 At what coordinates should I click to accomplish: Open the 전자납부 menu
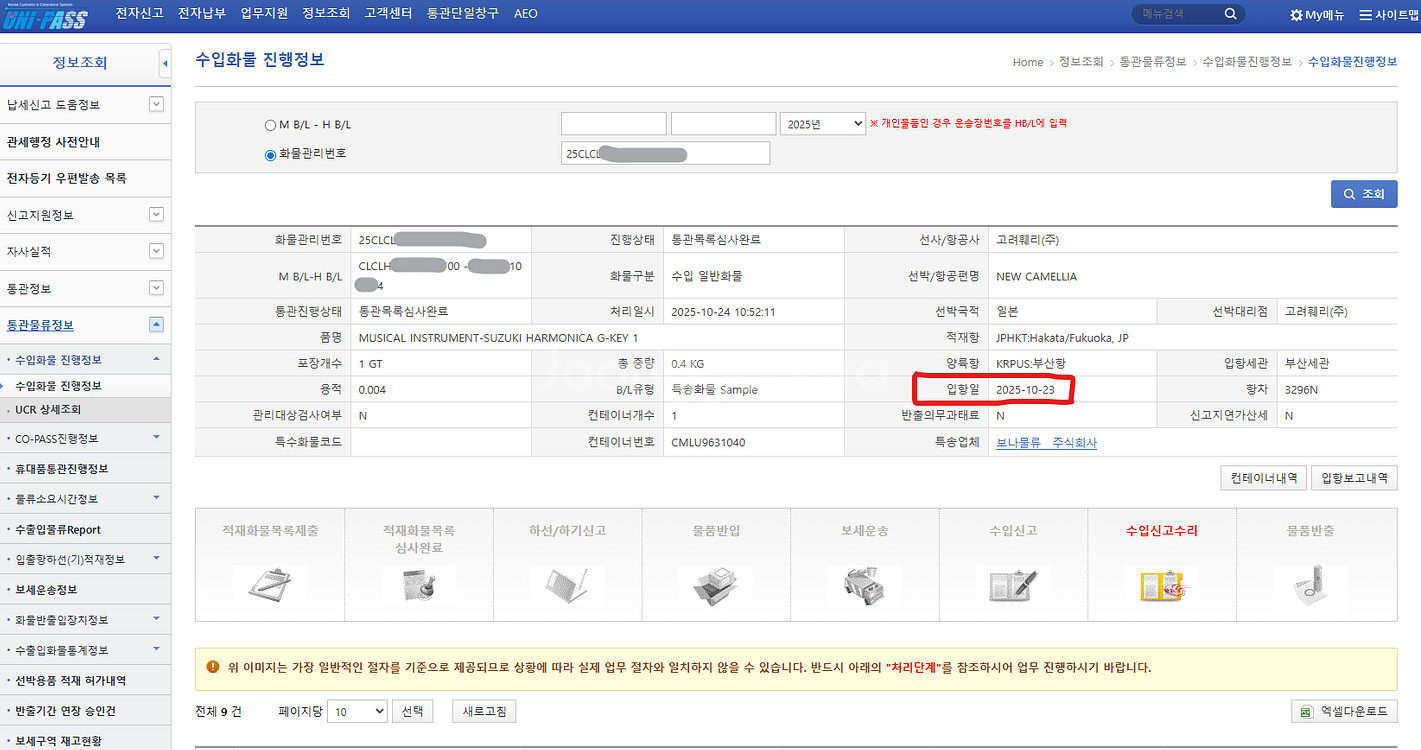click(x=203, y=14)
